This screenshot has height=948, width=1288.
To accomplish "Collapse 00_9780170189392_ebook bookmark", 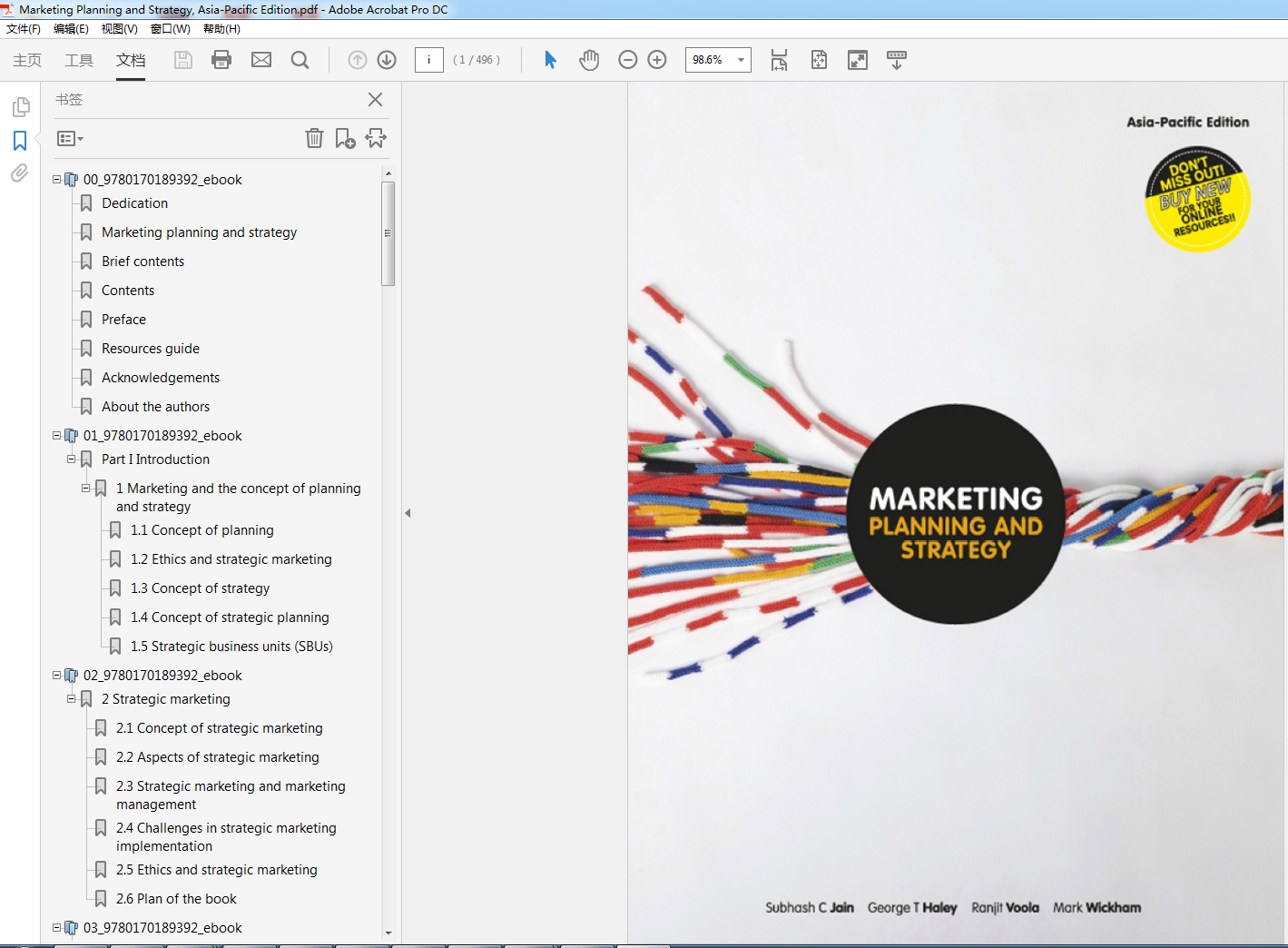I will [57, 180].
